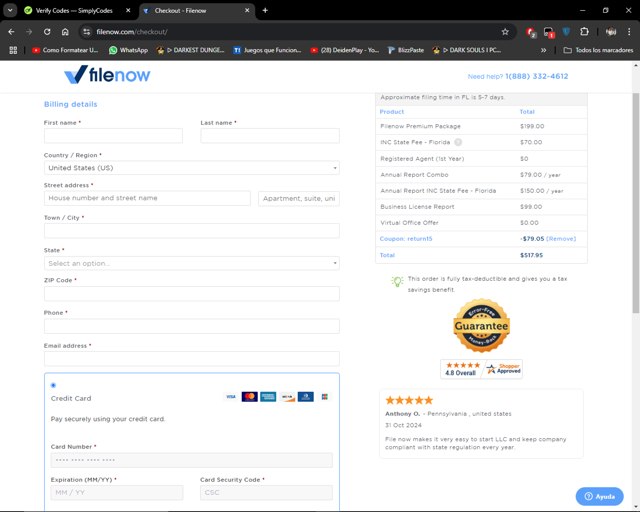Click the Filenow Premium Package row
640x512 pixels.
coord(481,126)
